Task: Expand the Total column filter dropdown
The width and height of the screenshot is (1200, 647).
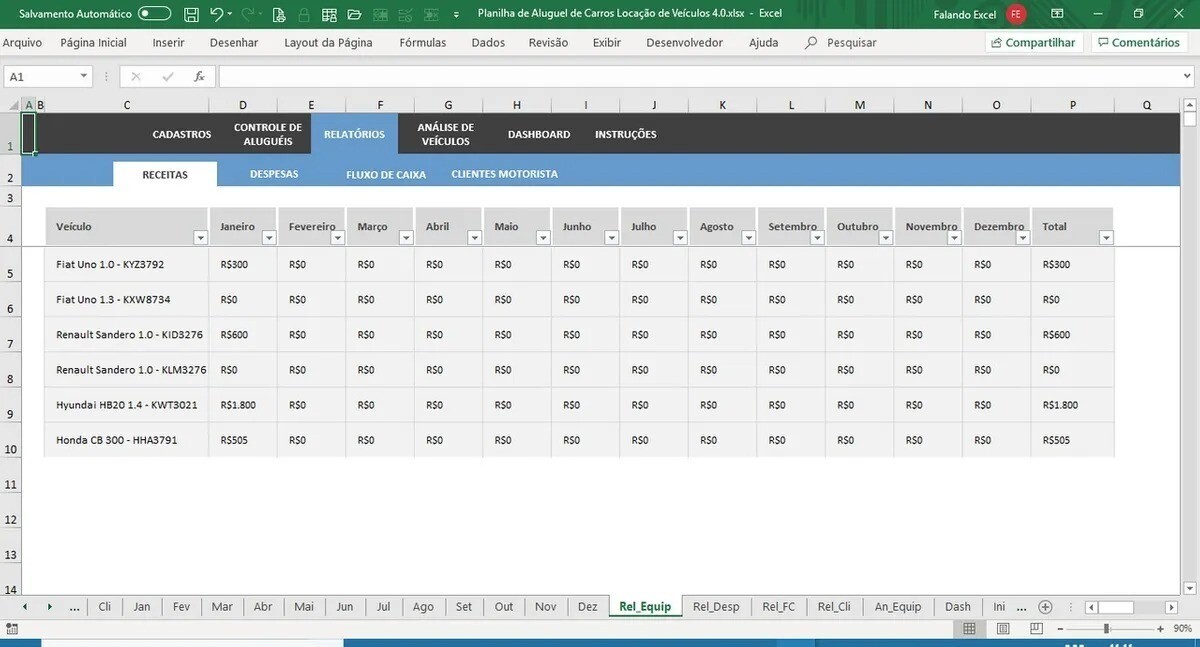Action: [x=1105, y=238]
